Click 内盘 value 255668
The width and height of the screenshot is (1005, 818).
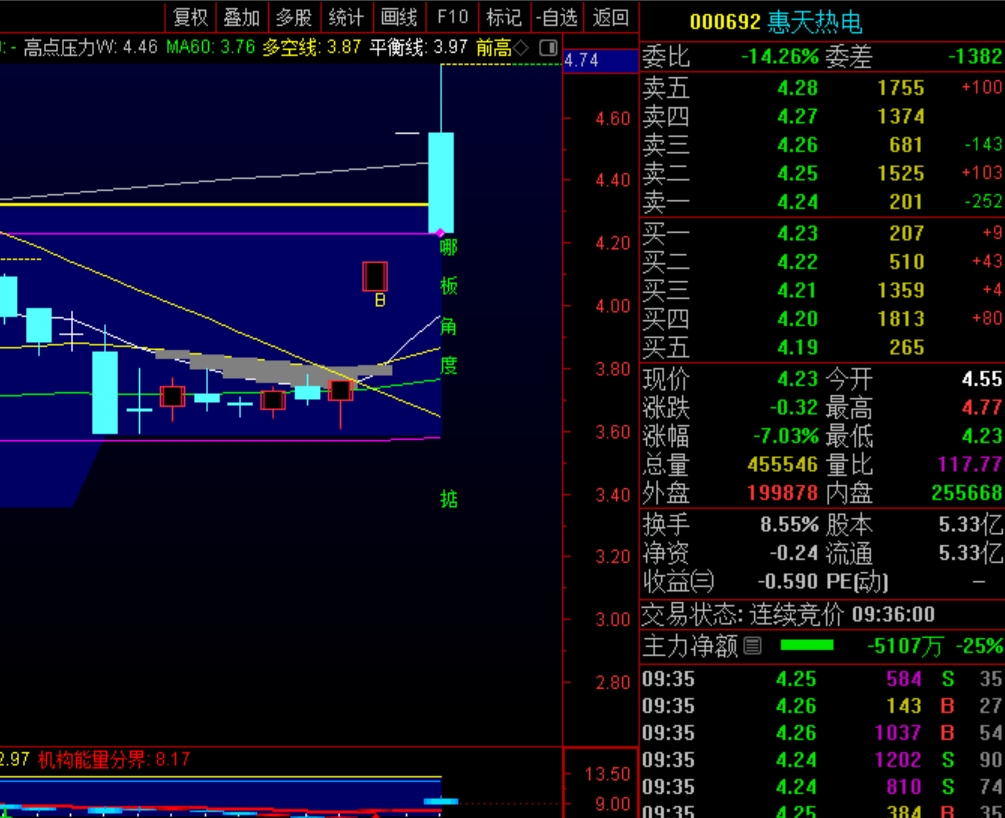pyautogui.click(x=967, y=493)
